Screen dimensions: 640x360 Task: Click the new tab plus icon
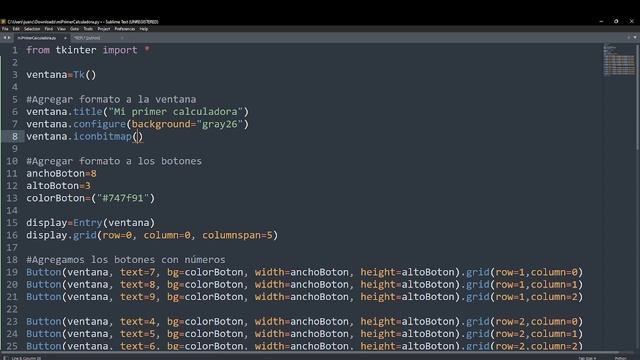629,38
